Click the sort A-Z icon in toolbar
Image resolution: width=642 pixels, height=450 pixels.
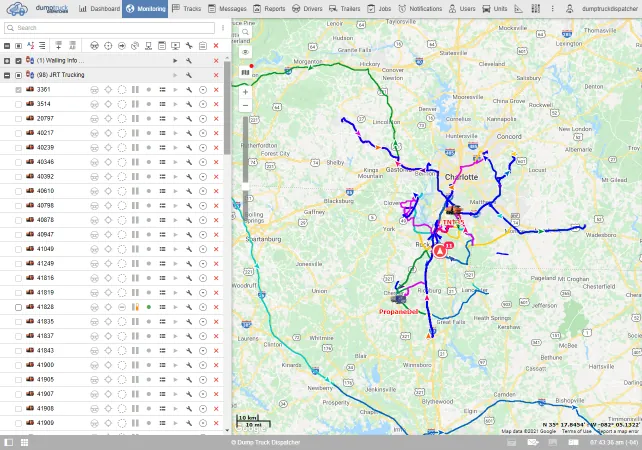point(30,45)
